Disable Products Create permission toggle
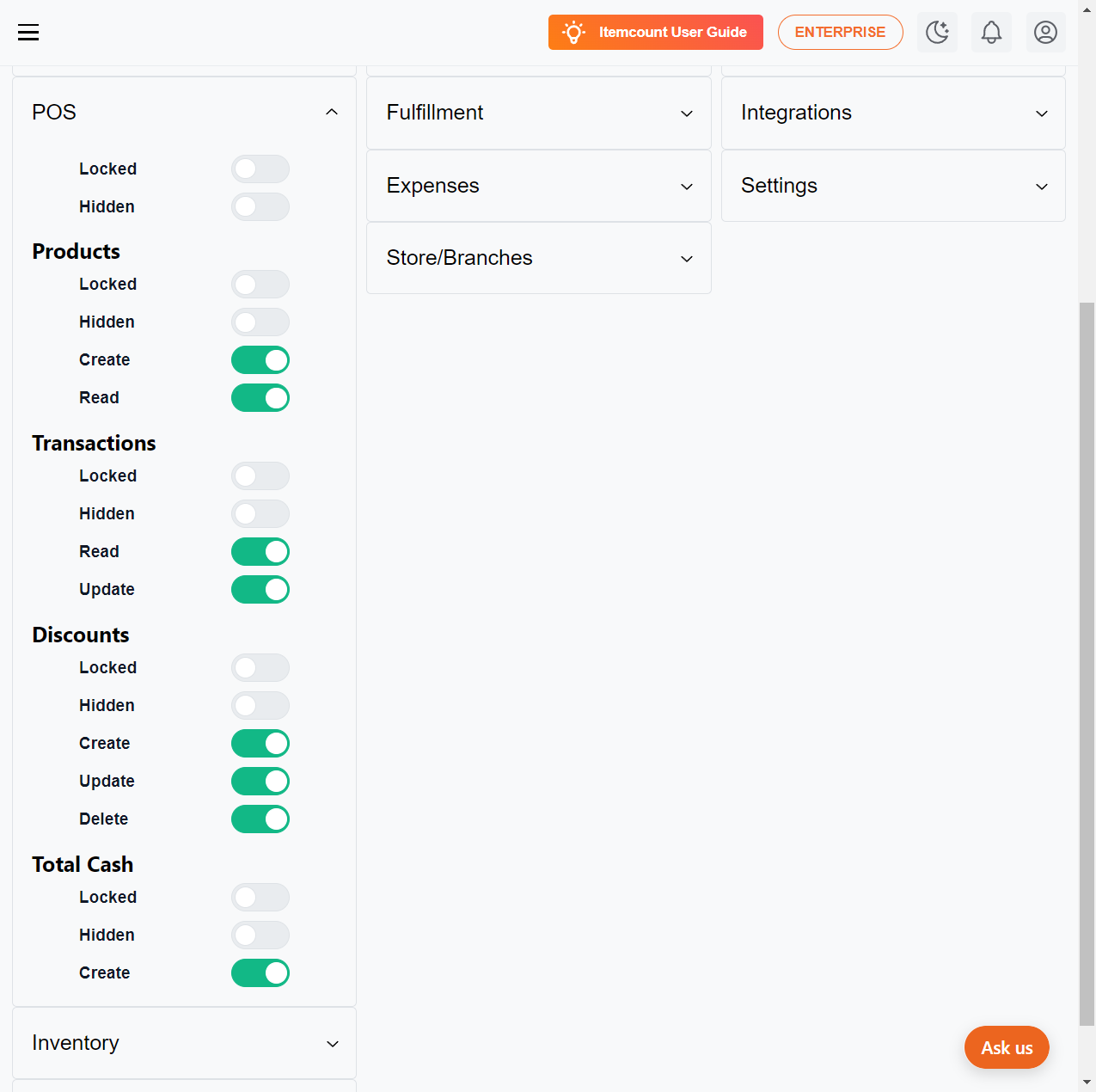Screen dimensions: 1096x1092 260,360
